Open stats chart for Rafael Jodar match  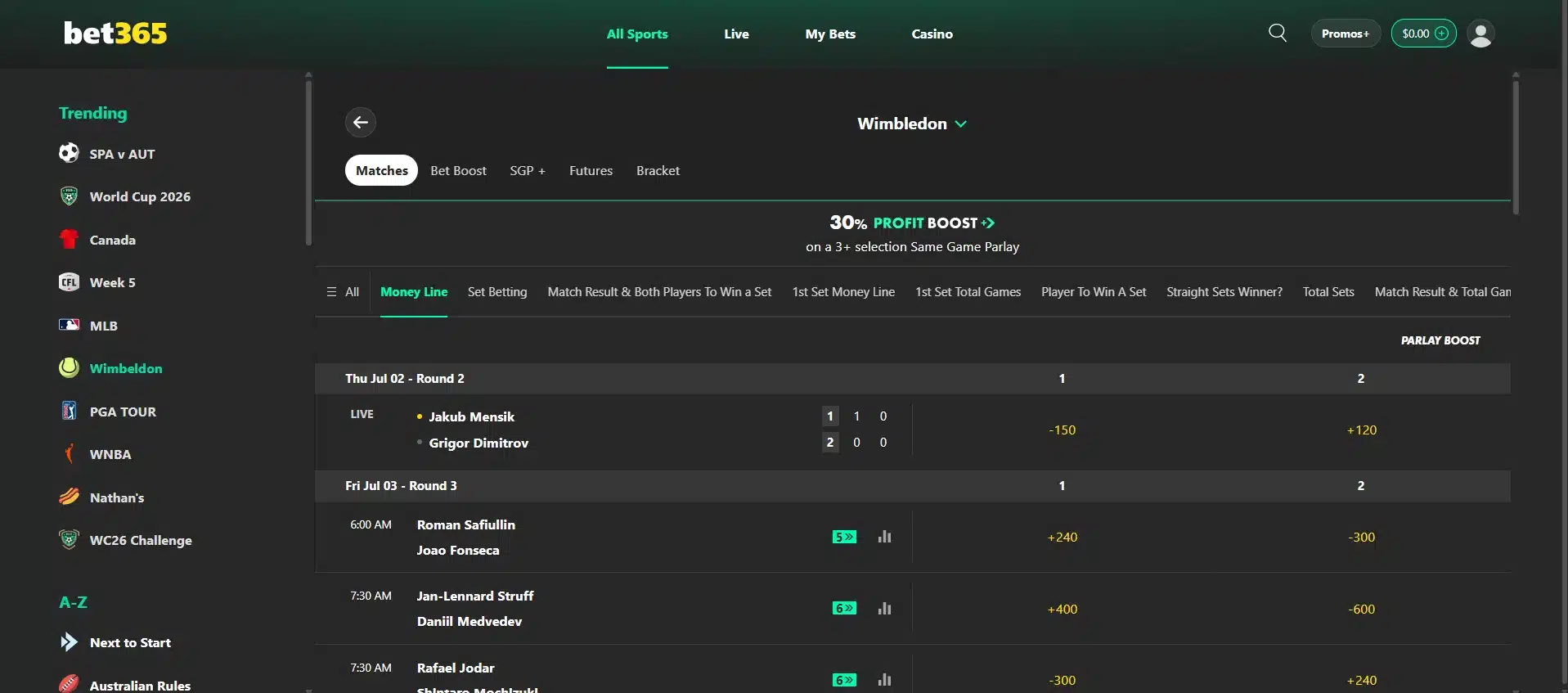[x=884, y=680]
